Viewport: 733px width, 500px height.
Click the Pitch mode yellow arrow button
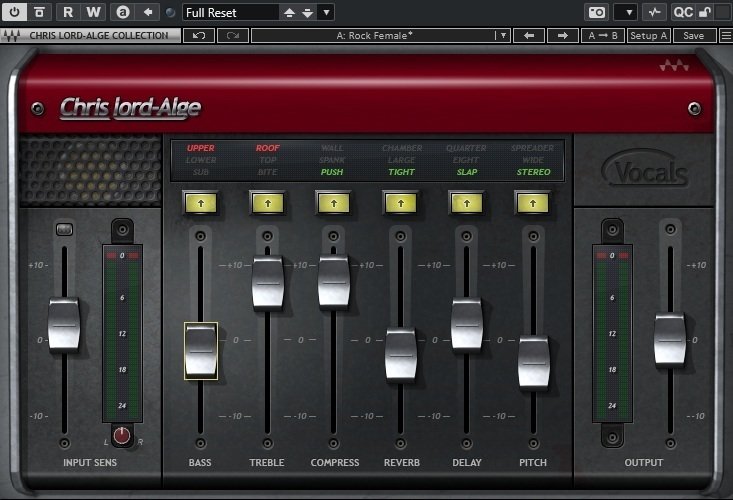[x=533, y=203]
